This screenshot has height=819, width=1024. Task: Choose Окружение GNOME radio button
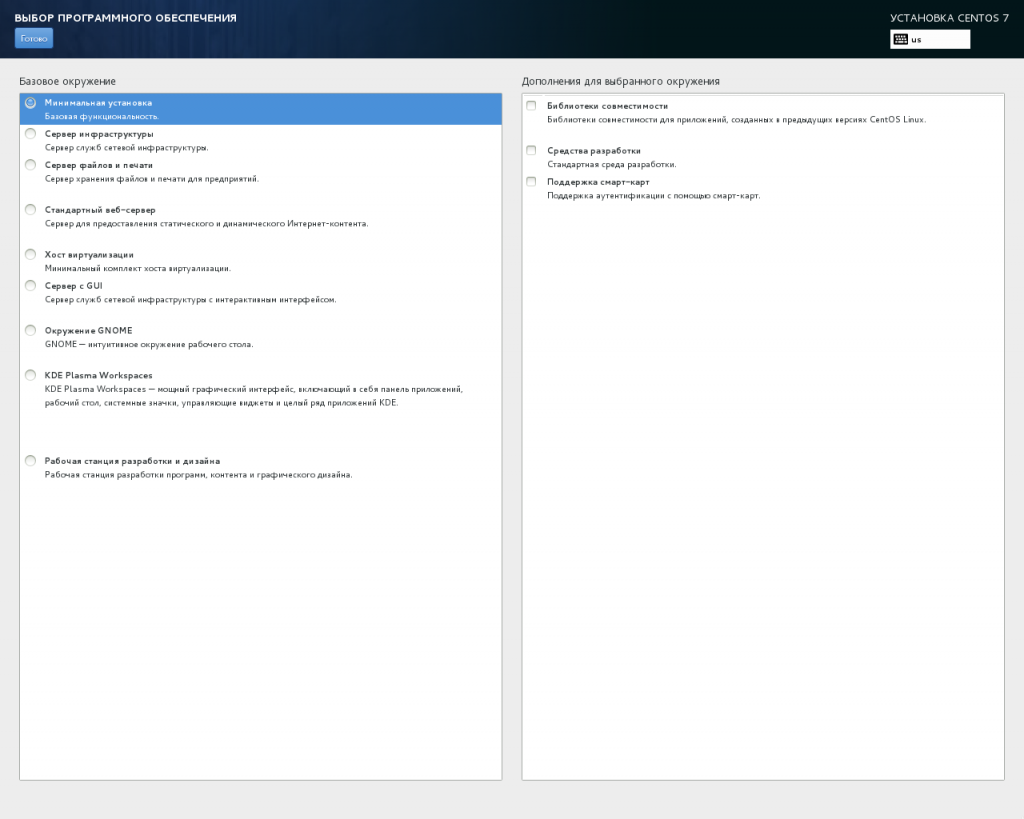31,331
